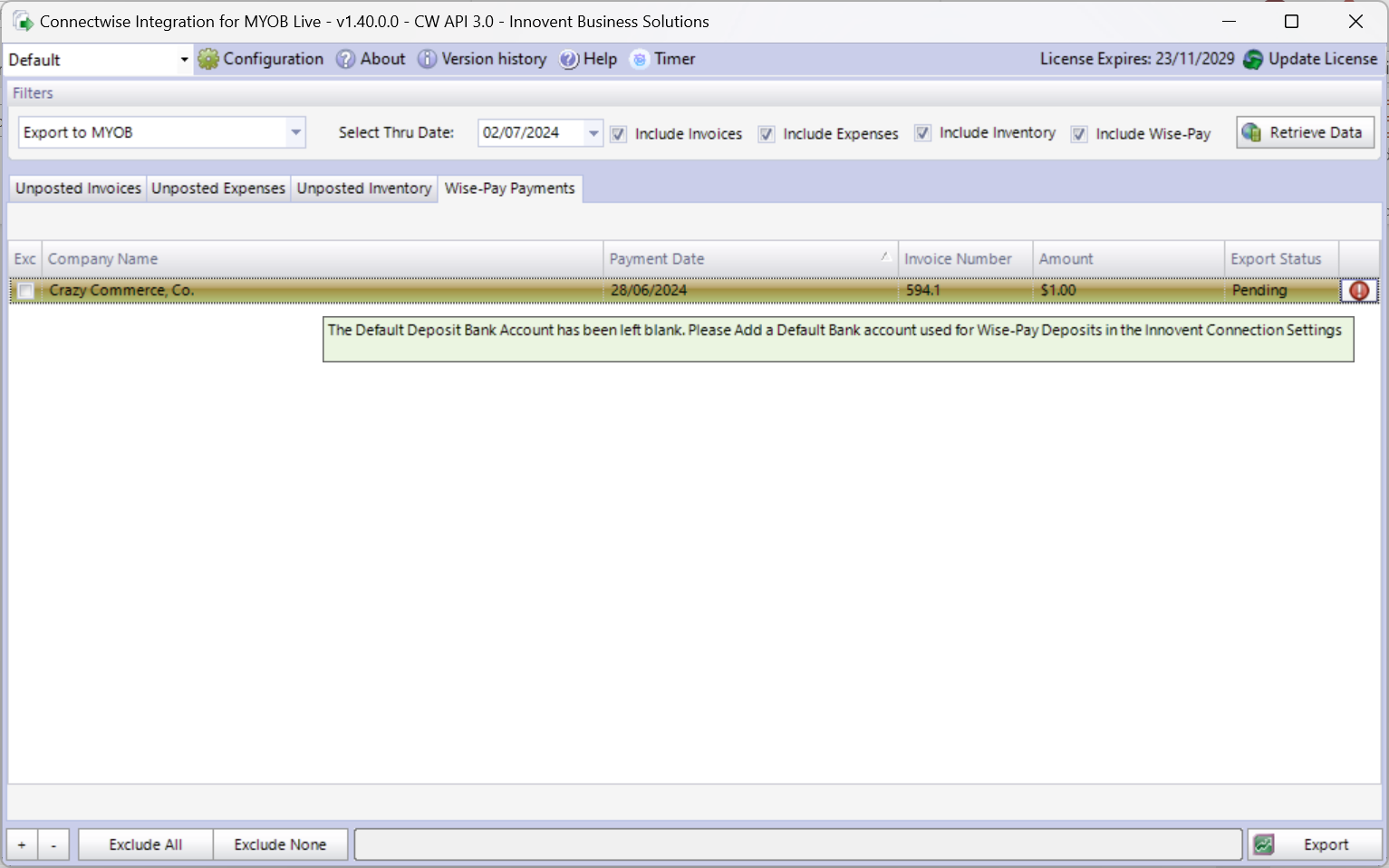The image size is (1389, 868).
Task: Click the progress bar at the bottom
Action: tap(798, 844)
